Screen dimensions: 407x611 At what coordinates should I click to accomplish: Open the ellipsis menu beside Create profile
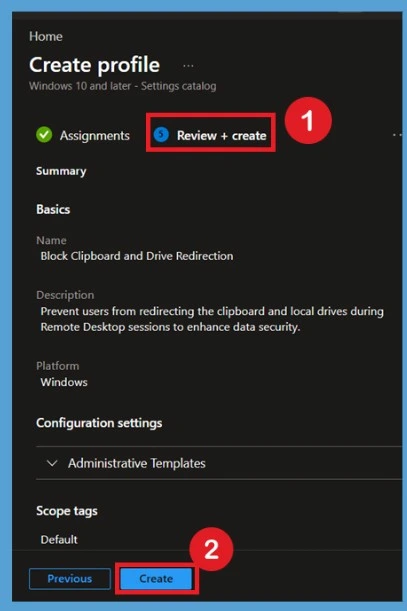pos(188,65)
